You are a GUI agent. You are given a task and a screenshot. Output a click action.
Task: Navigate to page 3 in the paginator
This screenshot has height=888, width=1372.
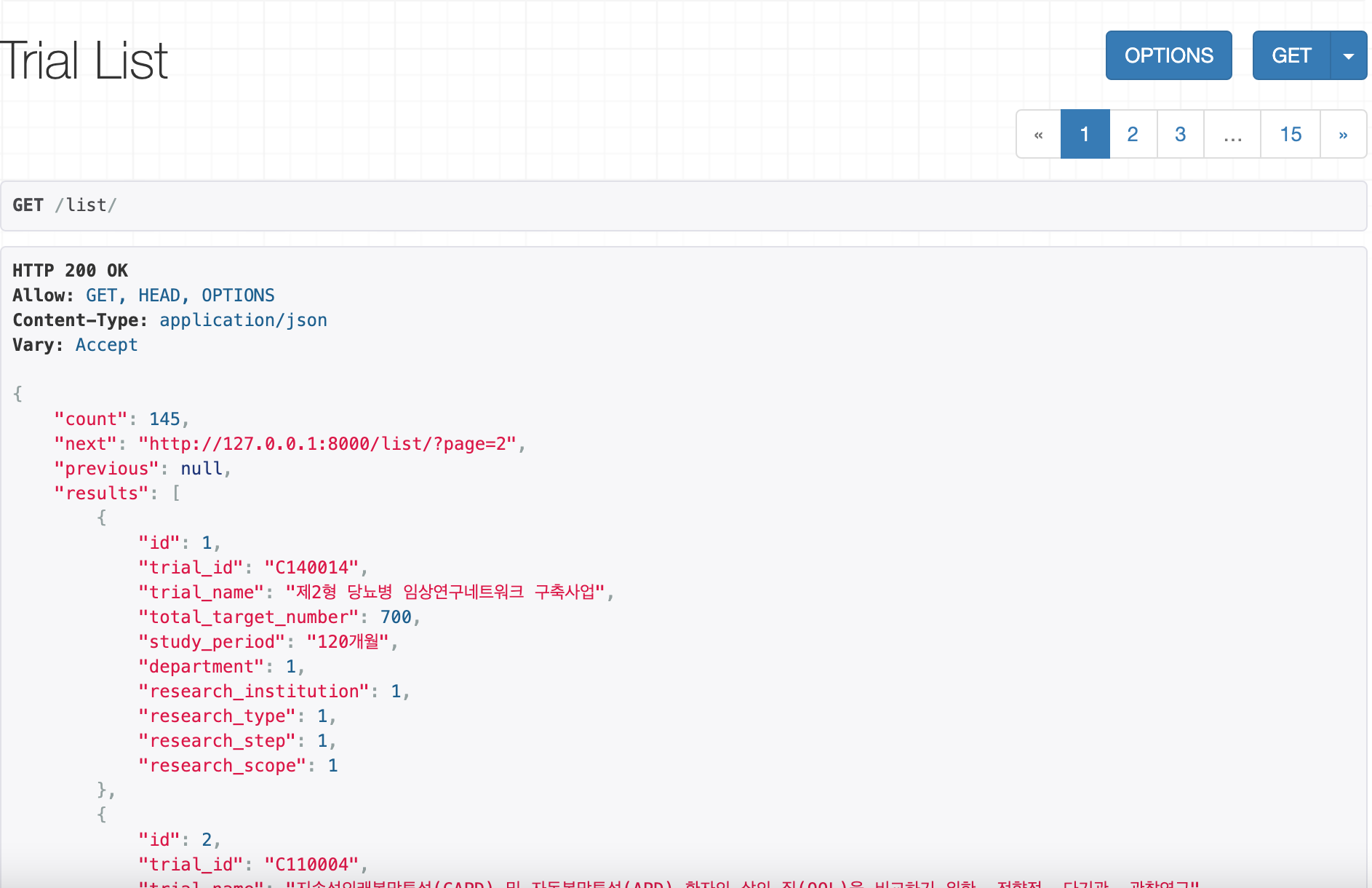1180,134
